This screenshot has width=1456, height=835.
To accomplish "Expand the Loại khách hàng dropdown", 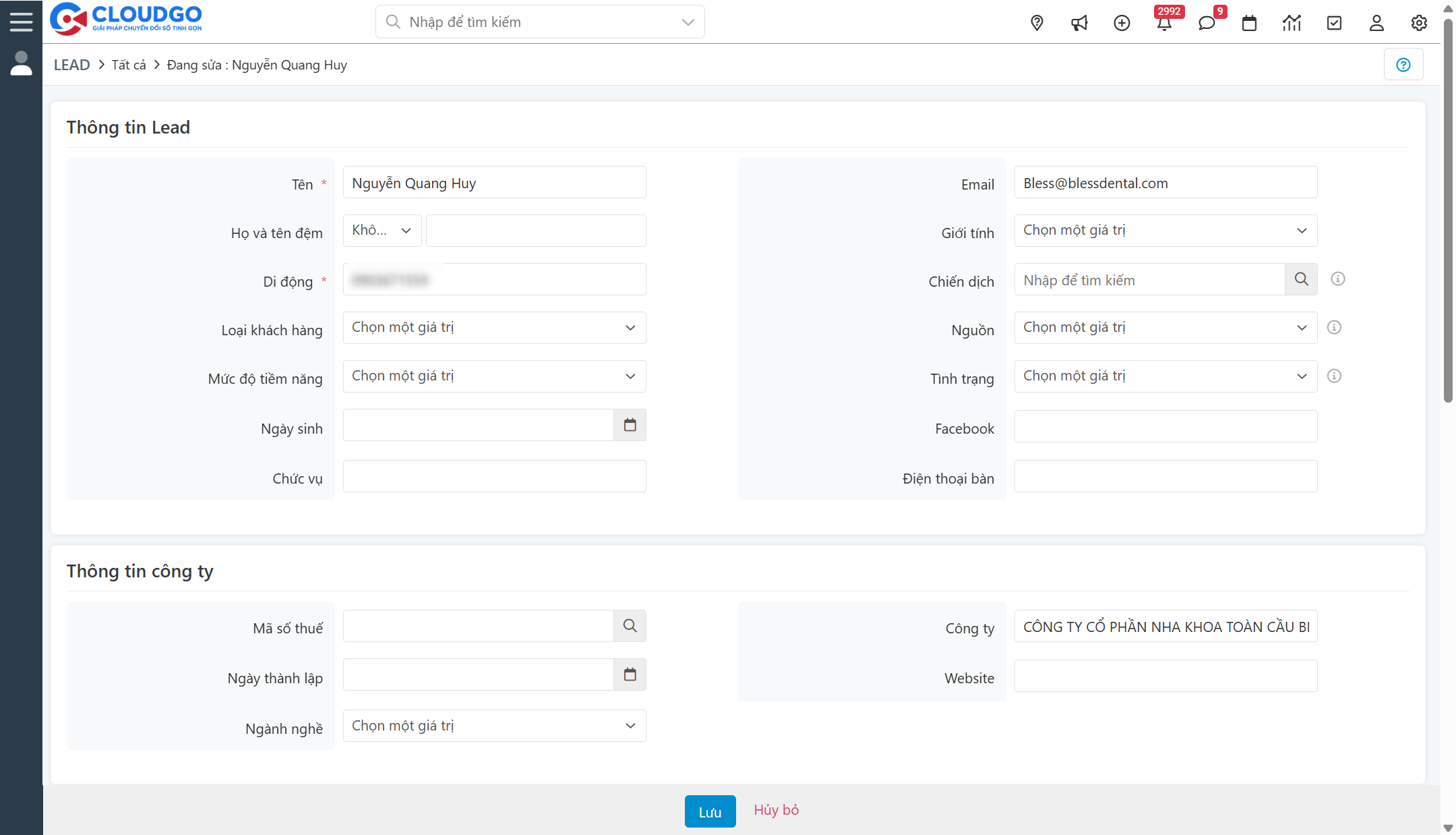I will point(494,328).
